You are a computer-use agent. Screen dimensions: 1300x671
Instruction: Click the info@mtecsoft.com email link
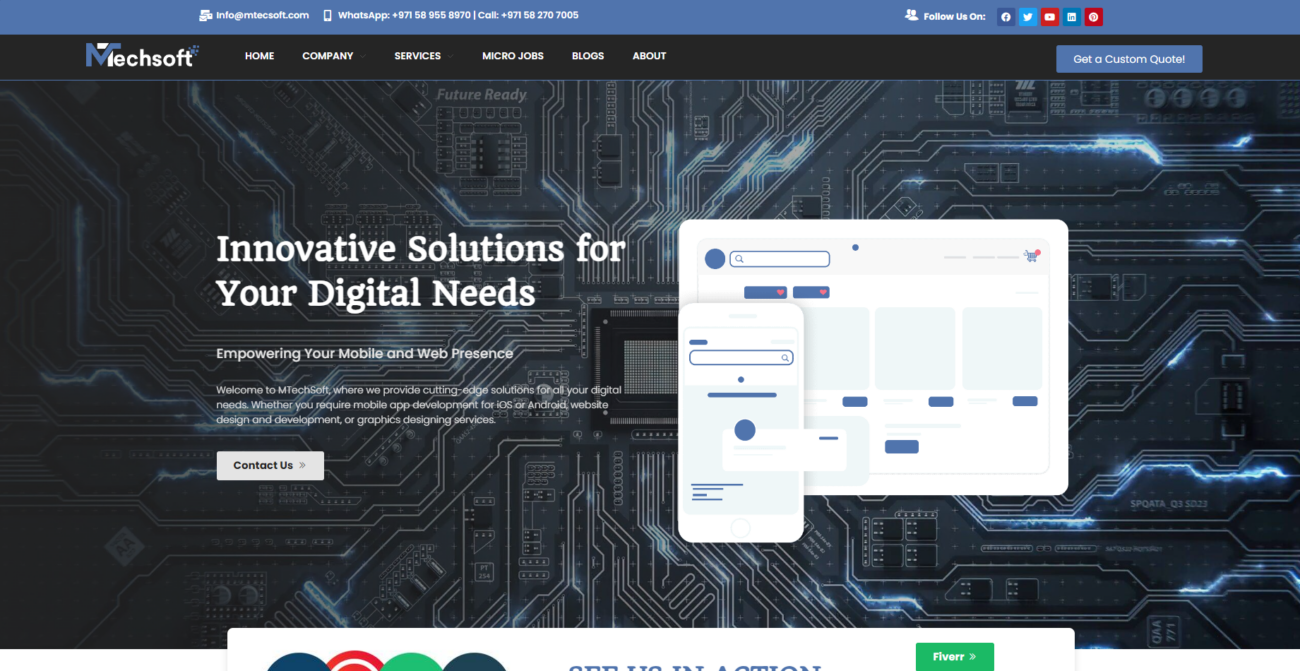pos(262,15)
